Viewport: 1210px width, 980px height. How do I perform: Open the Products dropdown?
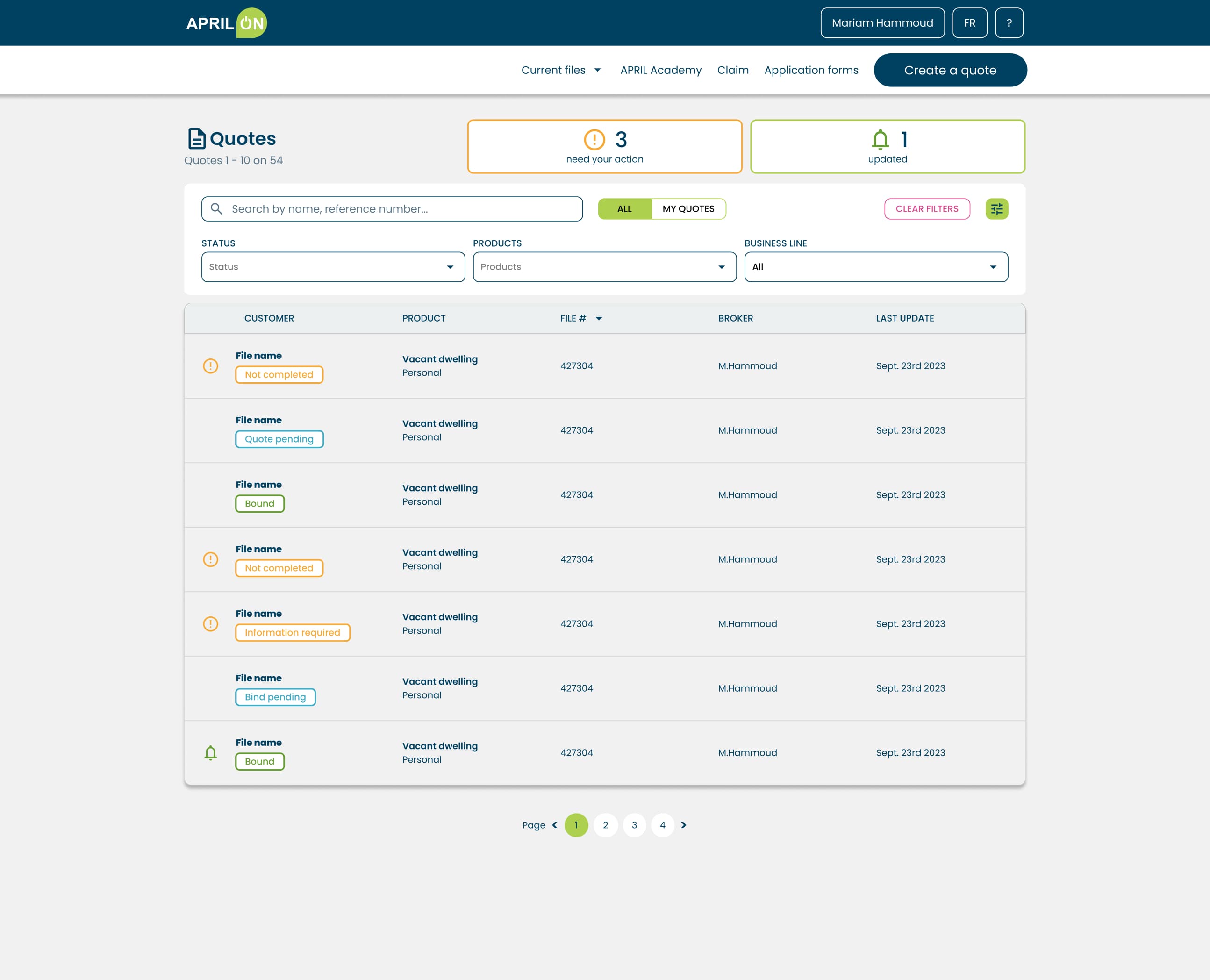pyautogui.click(x=604, y=267)
